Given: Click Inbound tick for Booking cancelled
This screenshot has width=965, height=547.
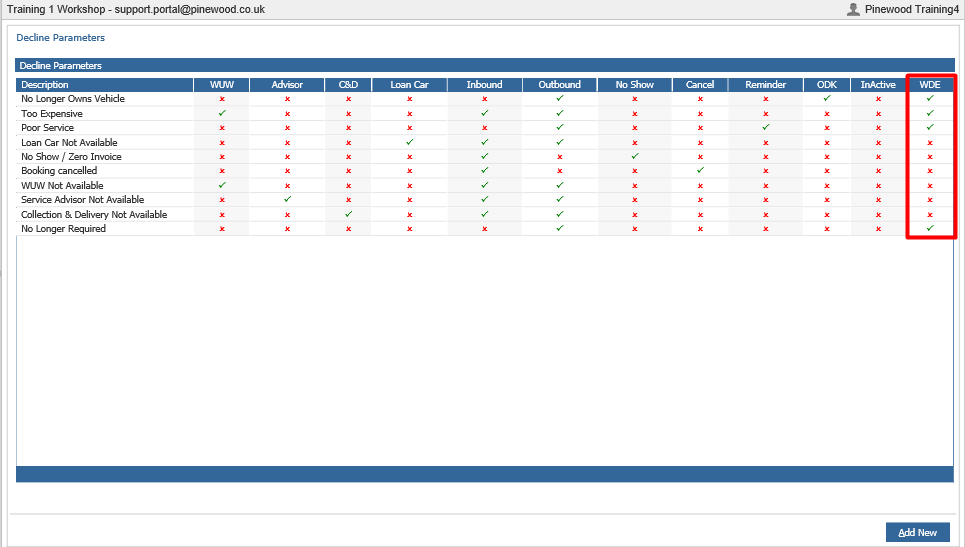Looking at the screenshot, I should tap(484, 170).
